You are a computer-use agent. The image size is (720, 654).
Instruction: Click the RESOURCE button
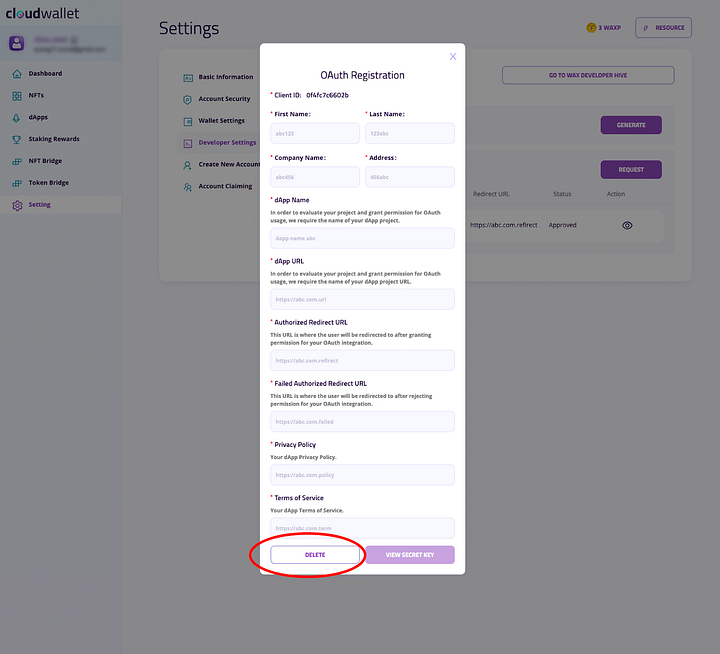coord(664,28)
